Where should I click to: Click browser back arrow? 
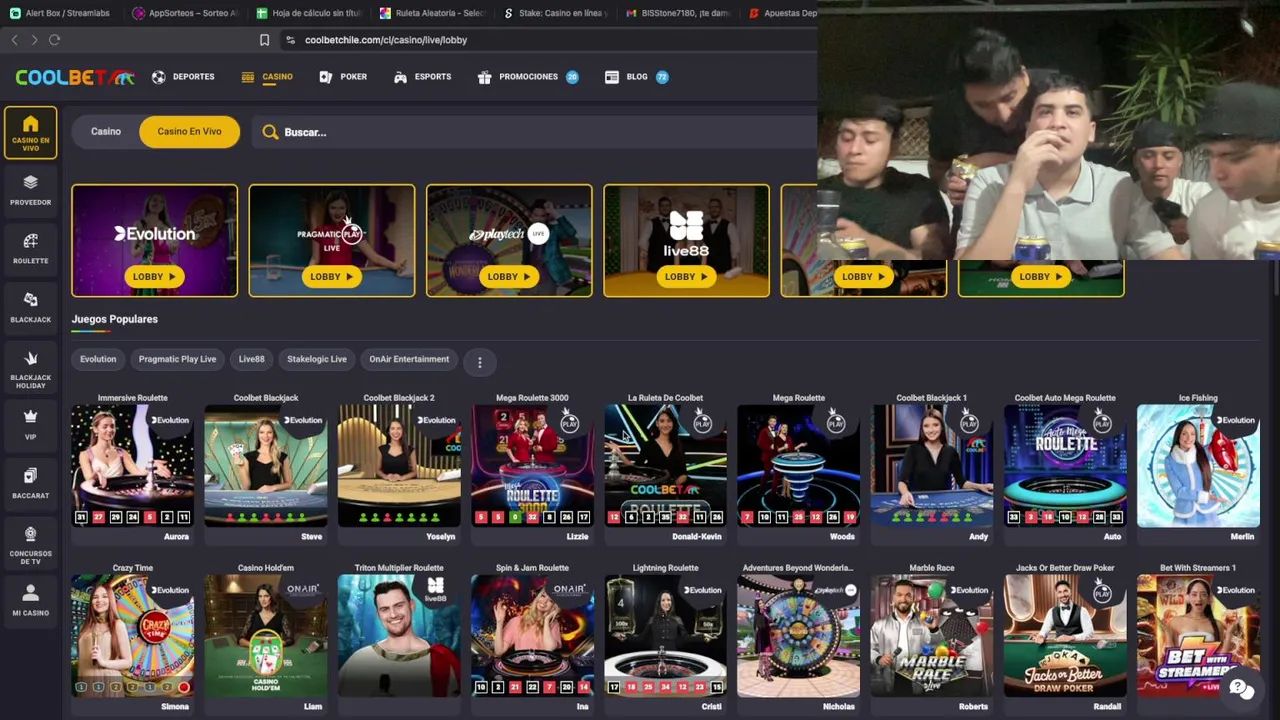tap(14, 40)
